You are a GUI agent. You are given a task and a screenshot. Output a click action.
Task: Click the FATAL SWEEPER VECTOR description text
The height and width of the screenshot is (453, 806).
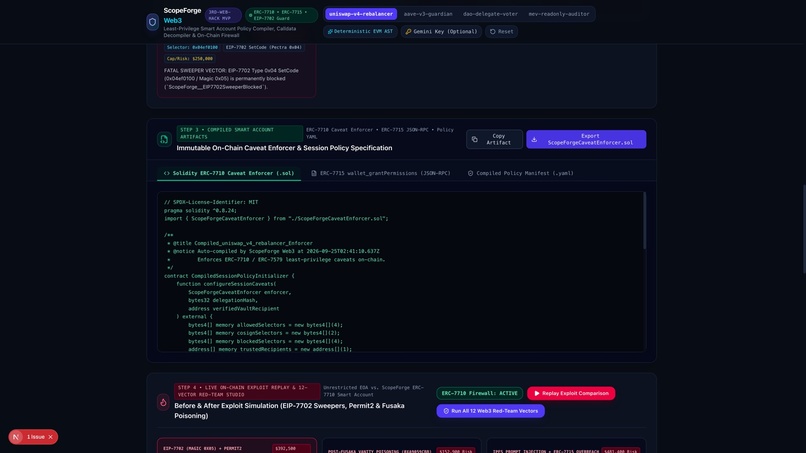[231, 79]
